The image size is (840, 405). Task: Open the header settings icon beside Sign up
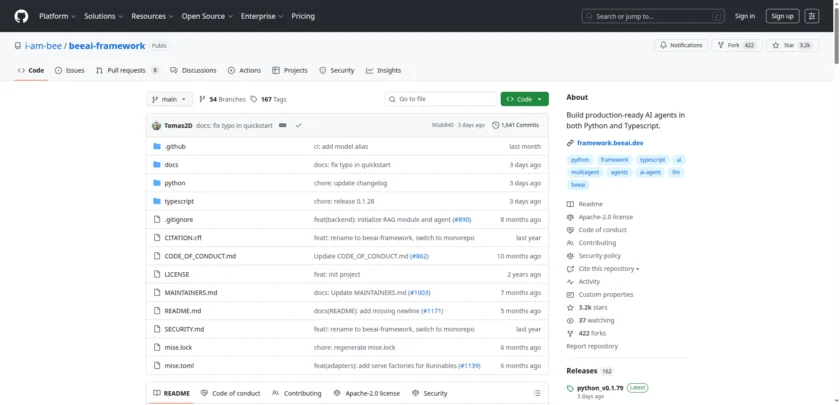coord(812,16)
